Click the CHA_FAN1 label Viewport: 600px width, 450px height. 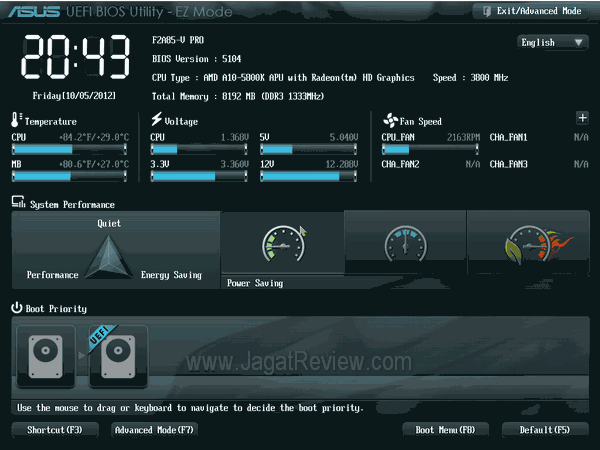pos(508,137)
